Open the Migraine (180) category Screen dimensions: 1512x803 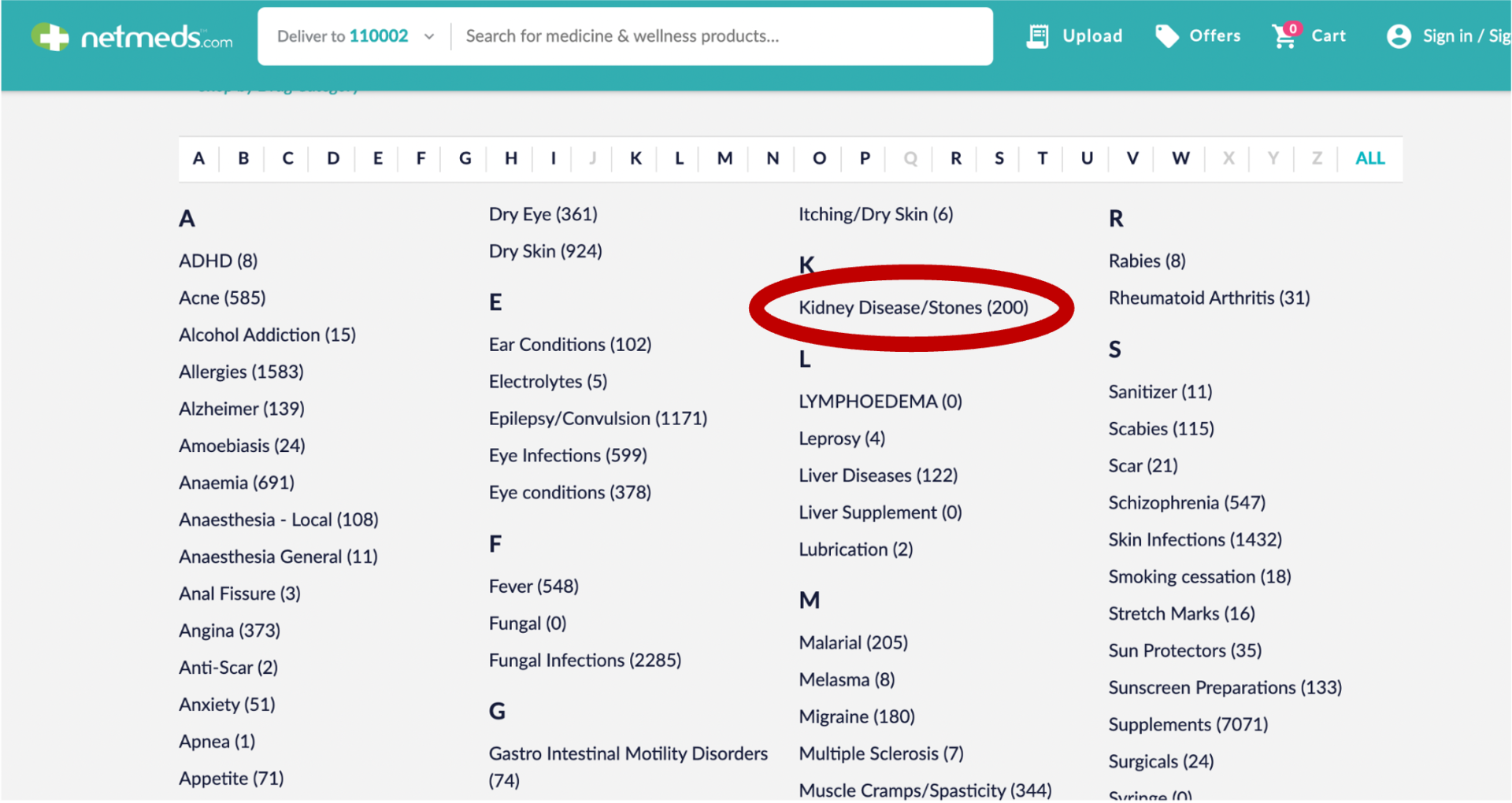click(x=856, y=717)
